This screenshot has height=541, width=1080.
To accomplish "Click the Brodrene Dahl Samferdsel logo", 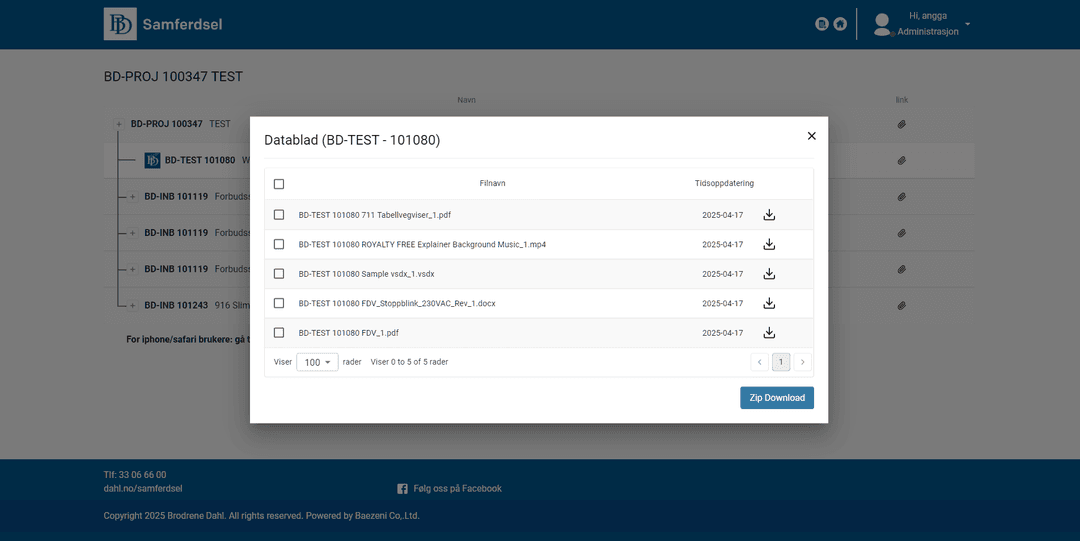I will point(120,24).
